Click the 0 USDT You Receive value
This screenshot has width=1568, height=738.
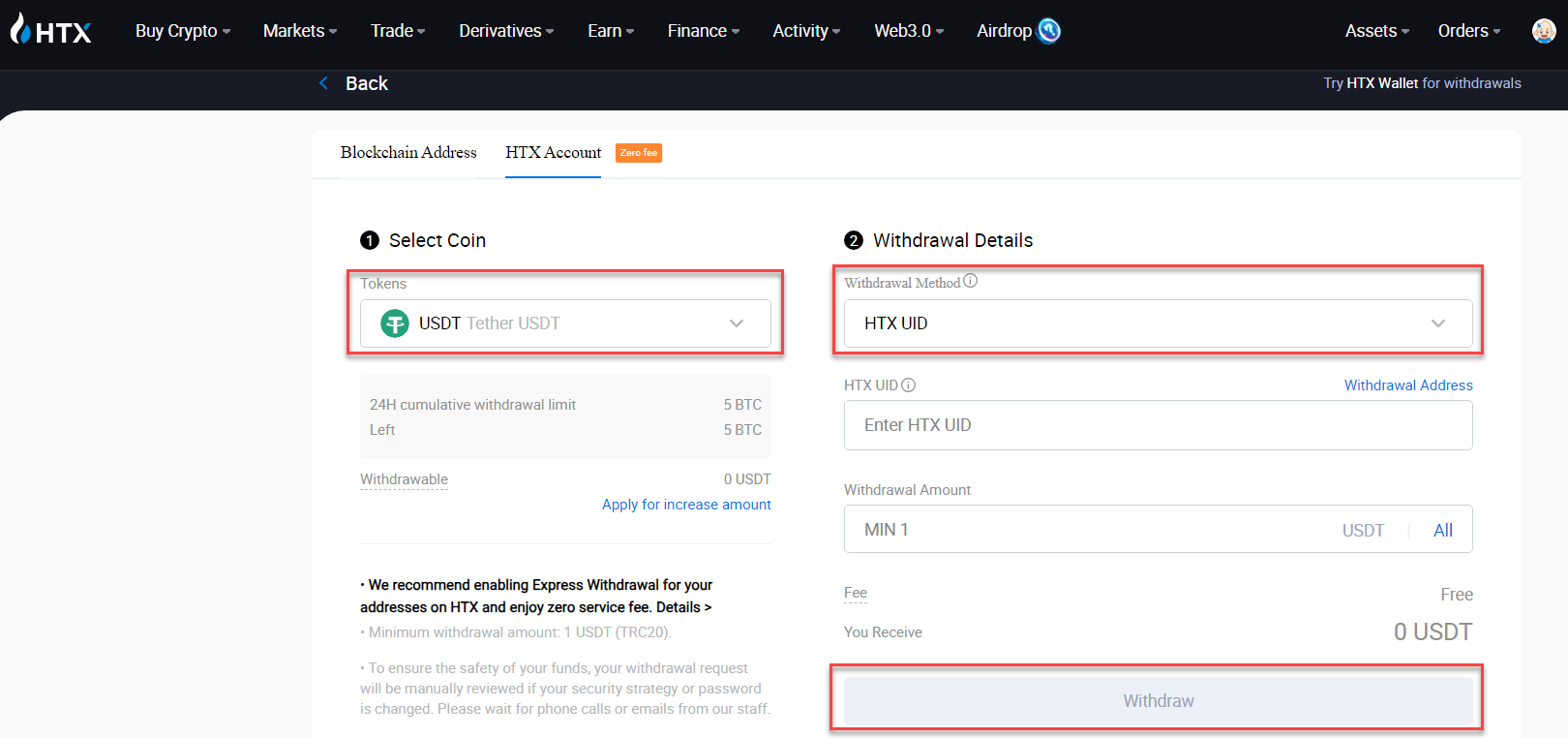click(1432, 631)
